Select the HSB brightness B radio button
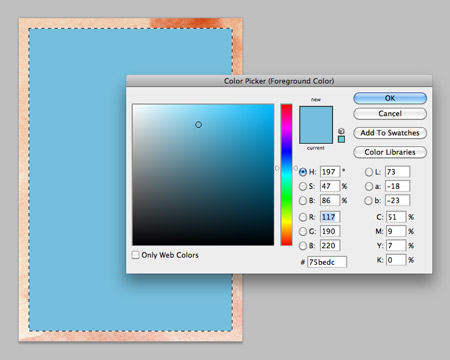The width and height of the screenshot is (450, 360). click(x=303, y=201)
